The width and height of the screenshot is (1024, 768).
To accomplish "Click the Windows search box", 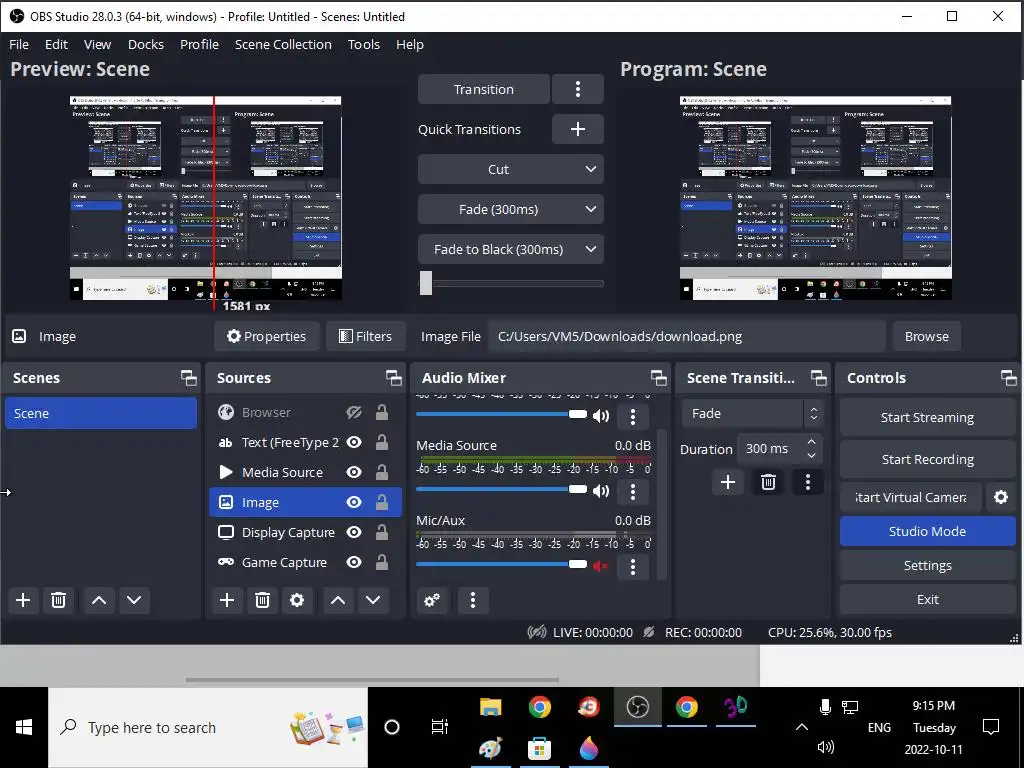I will pyautogui.click(x=208, y=728).
